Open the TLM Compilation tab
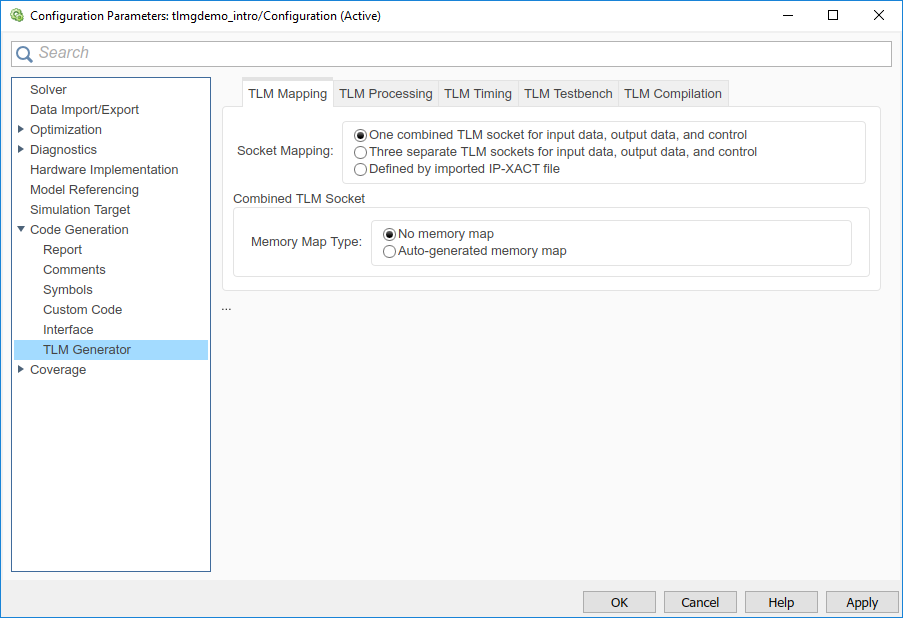903x618 pixels. tap(673, 93)
